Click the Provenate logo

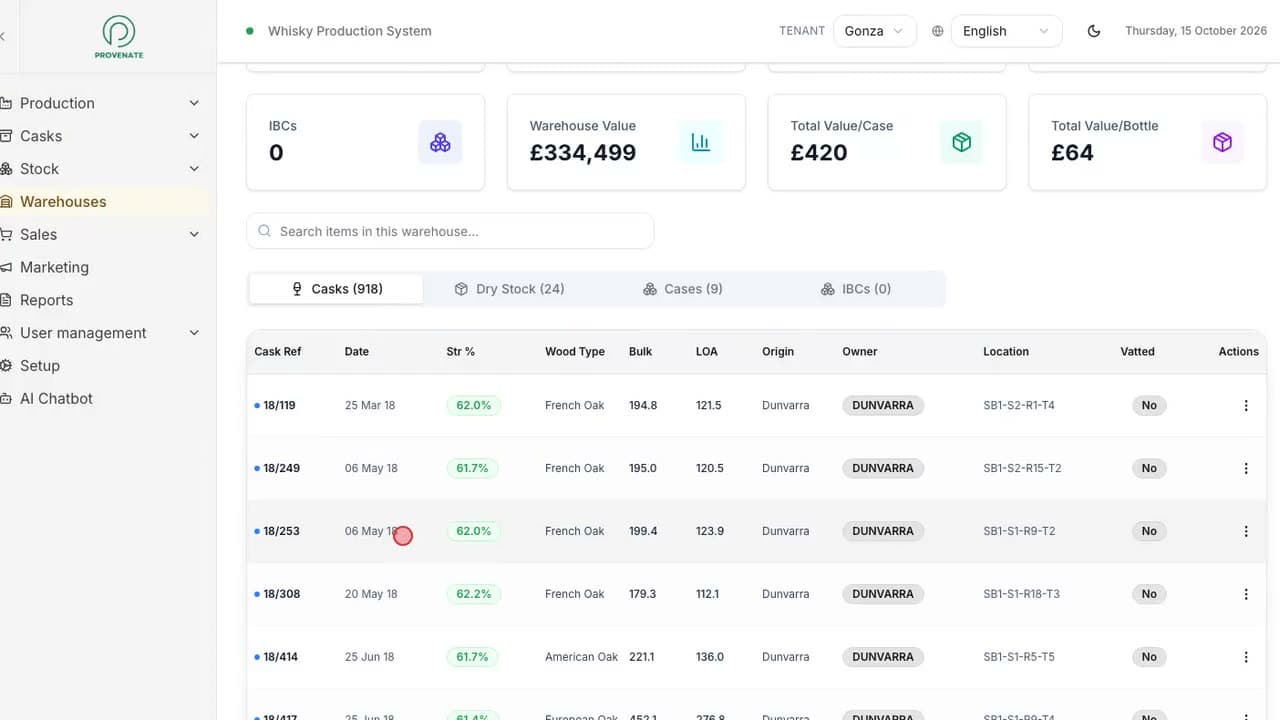(x=120, y=36)
